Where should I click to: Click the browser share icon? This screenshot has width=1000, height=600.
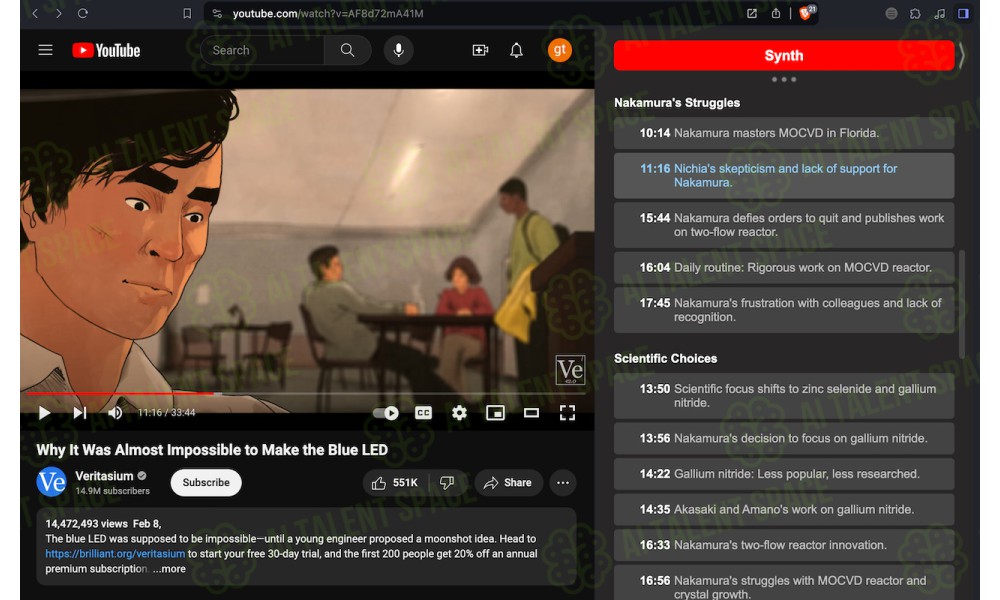coord(776,13)
